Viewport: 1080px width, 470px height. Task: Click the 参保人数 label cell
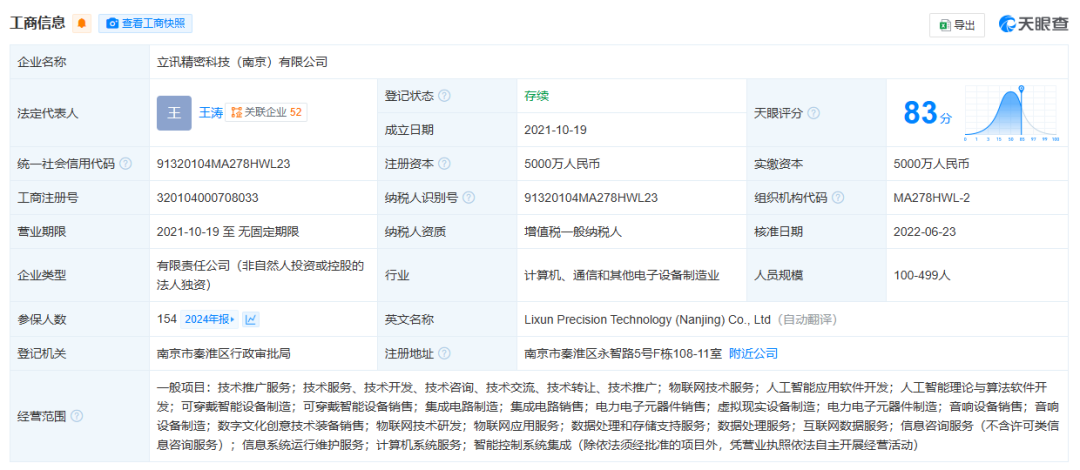point(80,319)
